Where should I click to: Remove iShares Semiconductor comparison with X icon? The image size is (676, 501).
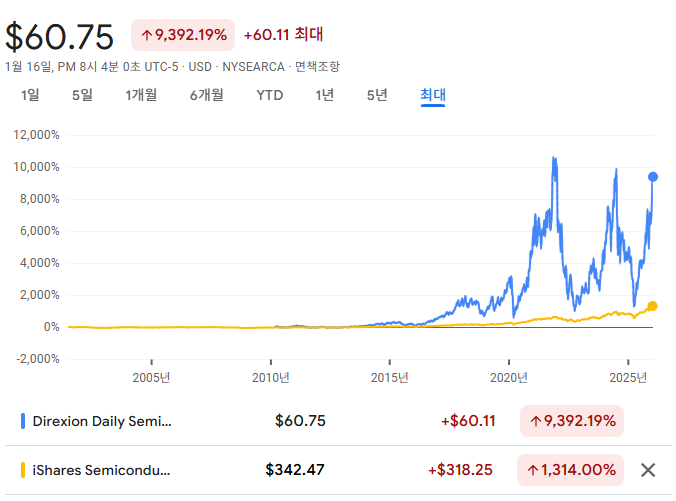(648, 470)
